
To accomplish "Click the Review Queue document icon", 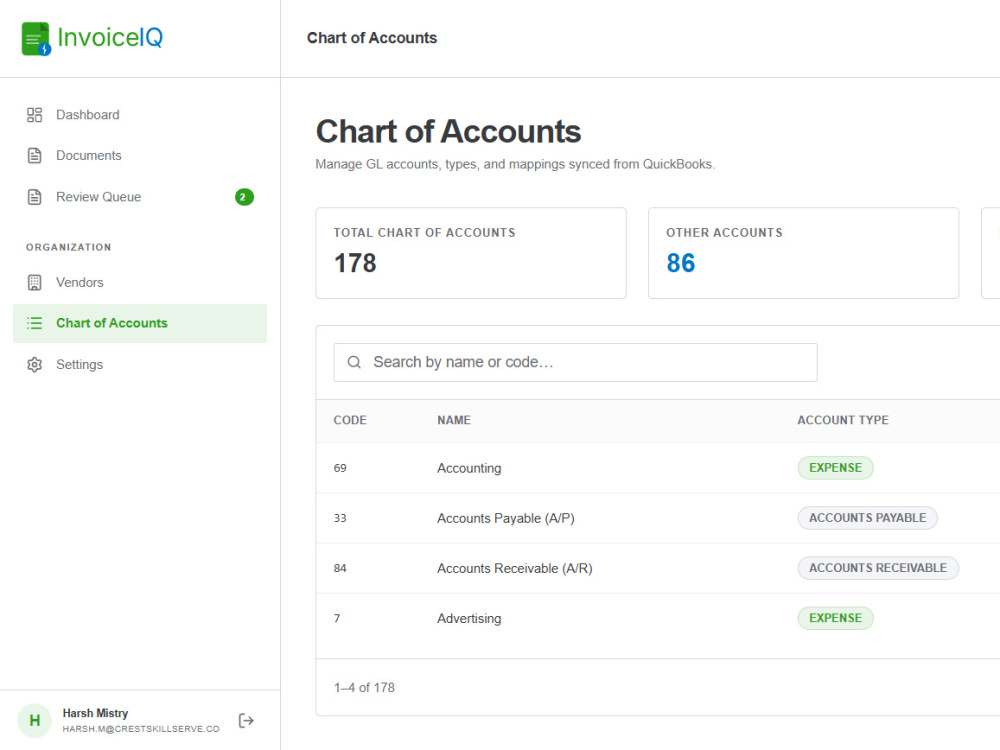I will pyautogui.click(x=34, y=197).
